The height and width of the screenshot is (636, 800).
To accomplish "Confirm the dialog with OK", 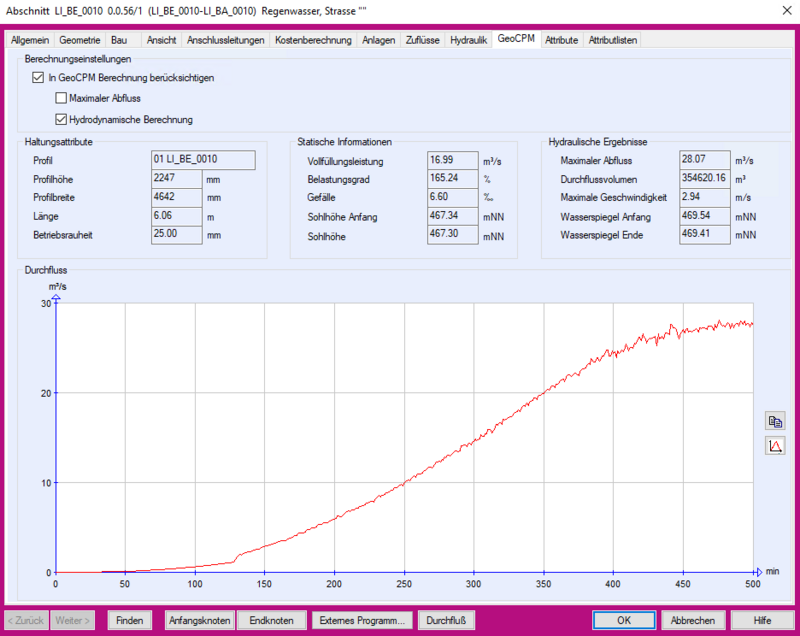I will (x=623, y=620).
